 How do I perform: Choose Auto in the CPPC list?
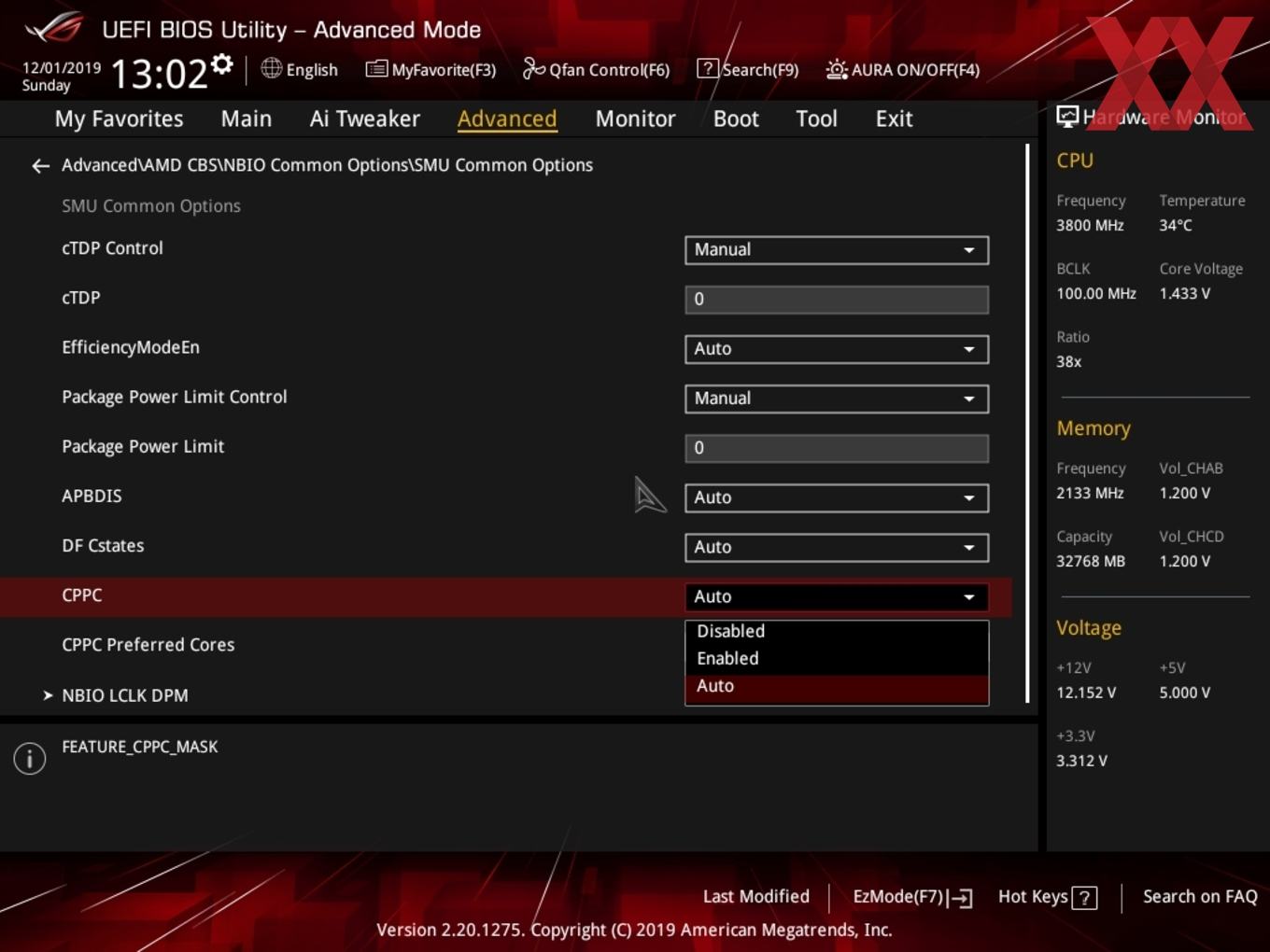pyautogui.click(x=837, y=687)
